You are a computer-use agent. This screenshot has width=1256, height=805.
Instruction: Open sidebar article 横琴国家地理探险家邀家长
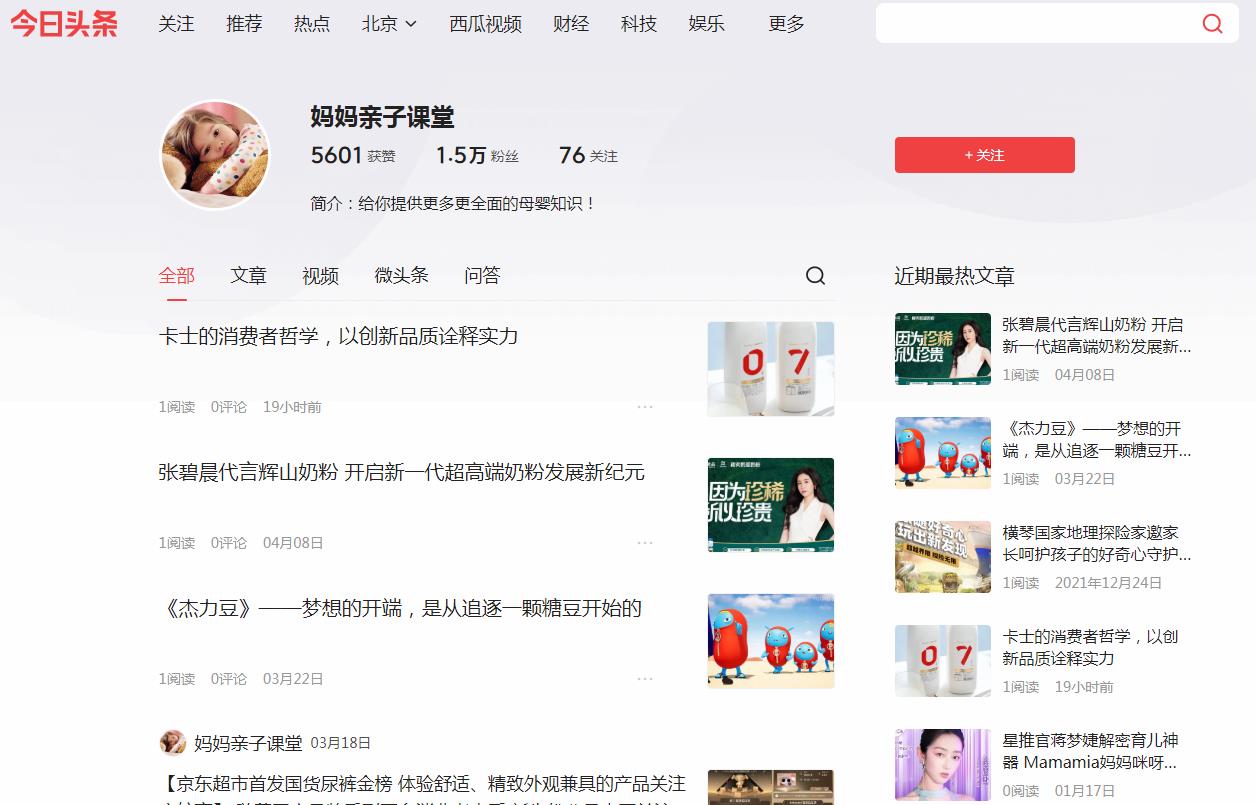[x=1097, y=544]
